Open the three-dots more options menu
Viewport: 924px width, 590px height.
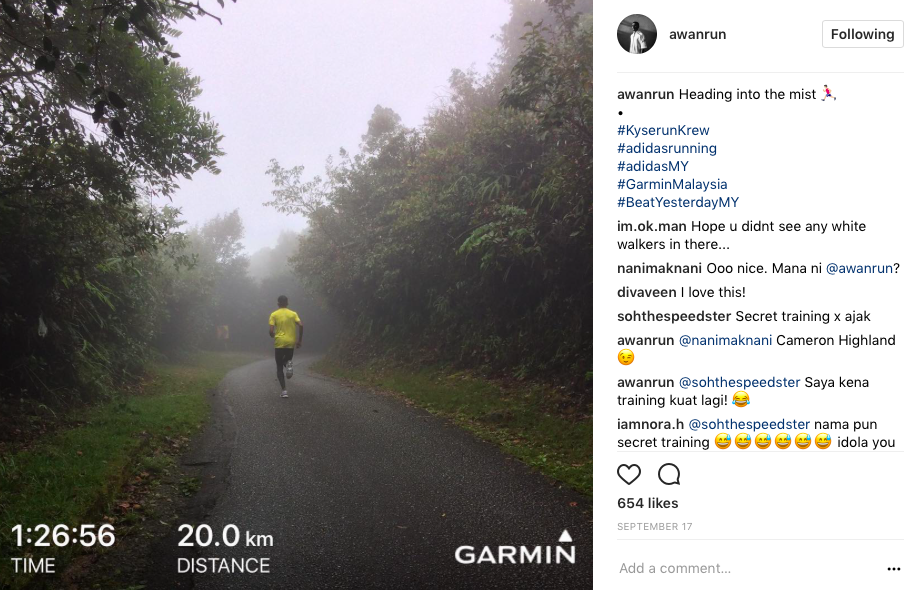coord(893,569)
